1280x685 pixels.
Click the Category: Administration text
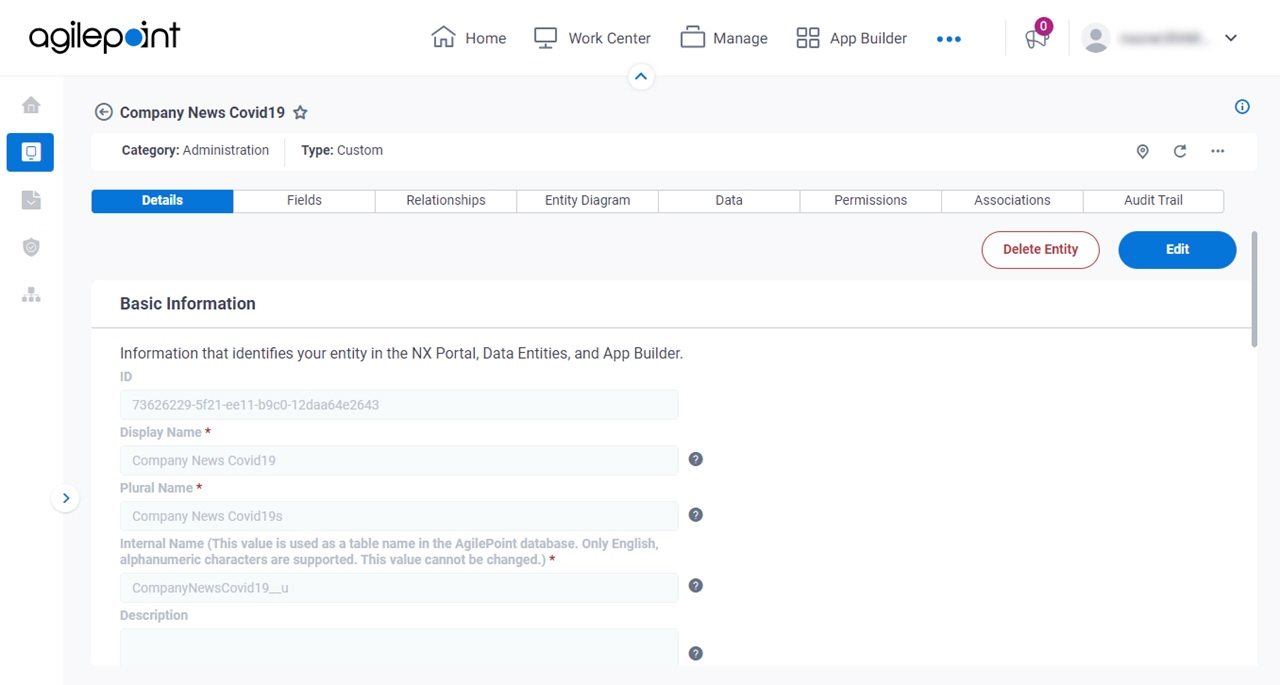pos(195,151)
